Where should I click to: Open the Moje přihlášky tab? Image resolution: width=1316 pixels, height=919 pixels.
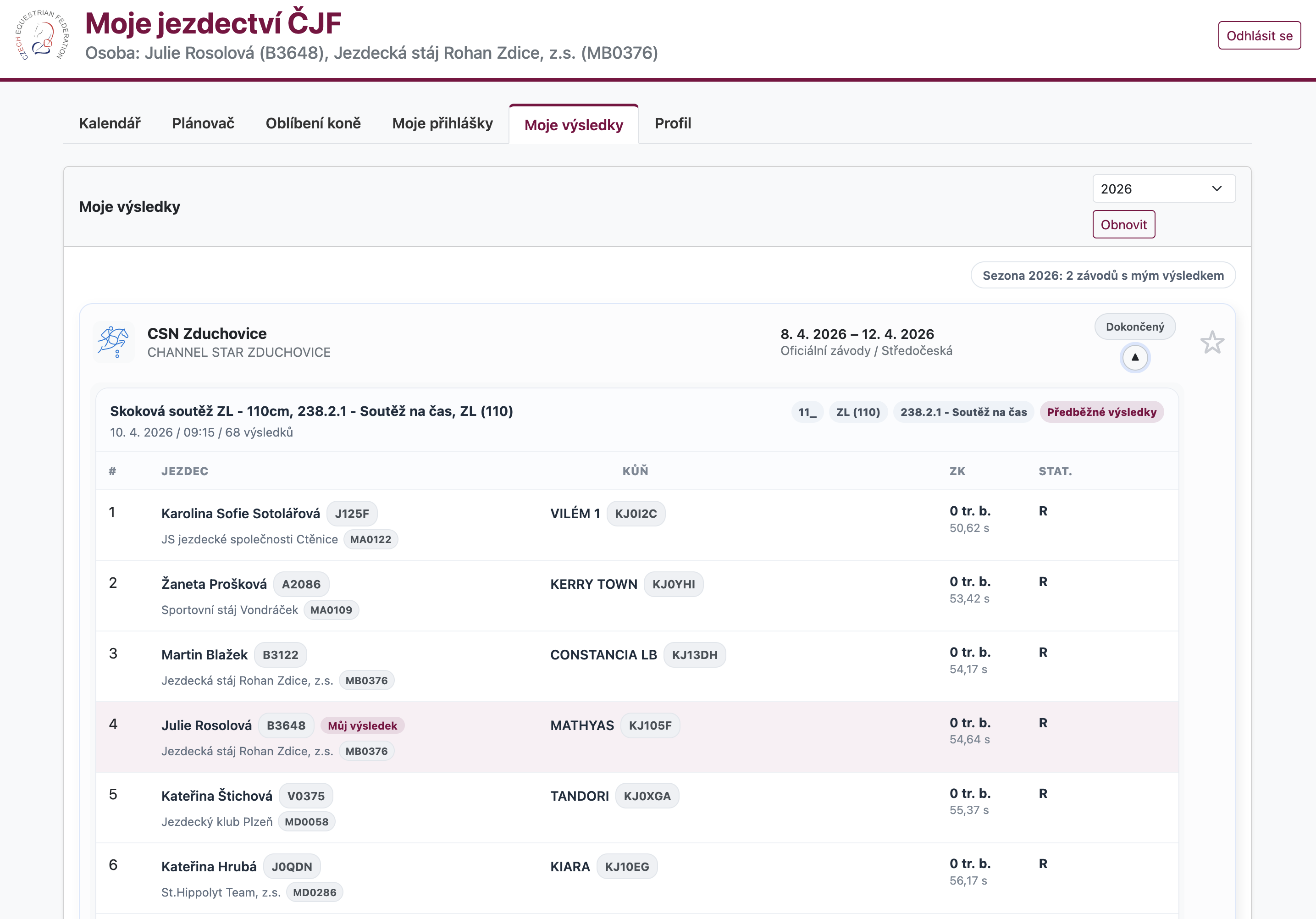click(x=442, y=123)
